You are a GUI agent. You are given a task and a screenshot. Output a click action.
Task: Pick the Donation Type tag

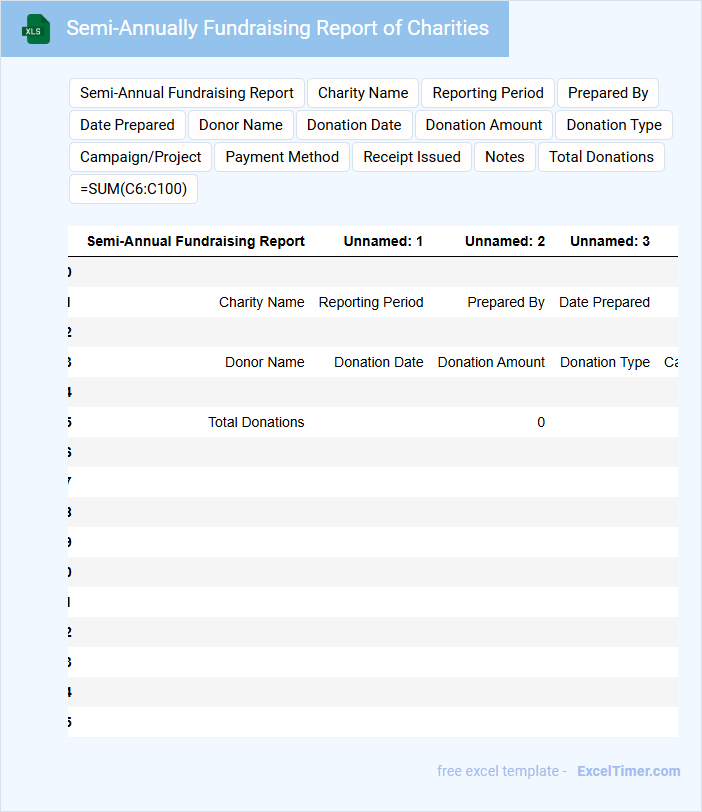pyautogui.click(x=614, y=125)
